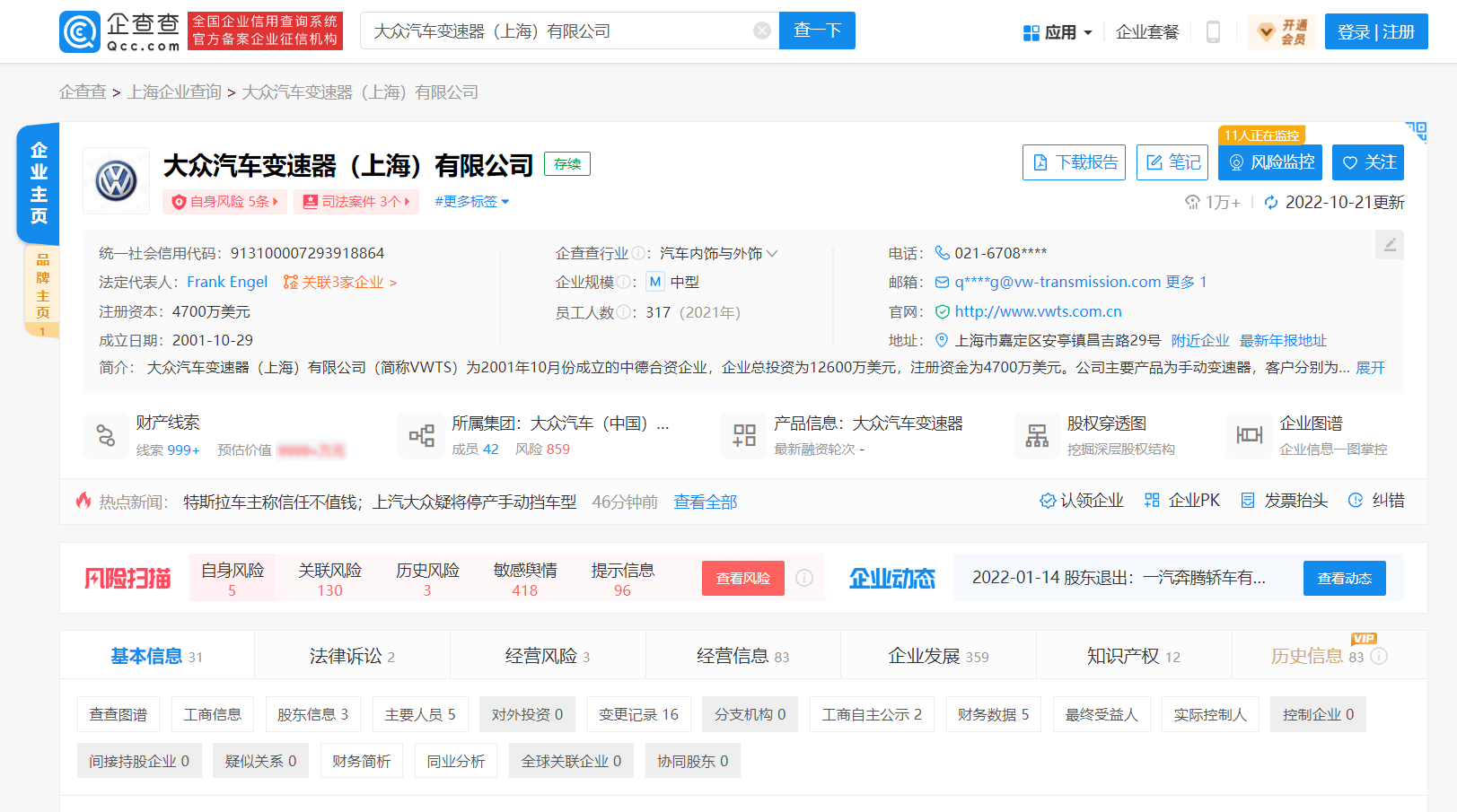Open the 应用 dropdown menu

(1058, 32)
